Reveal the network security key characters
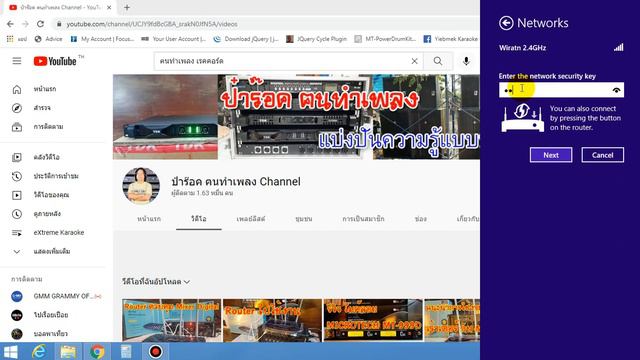The image size is (640, 360). coord(616,90)
